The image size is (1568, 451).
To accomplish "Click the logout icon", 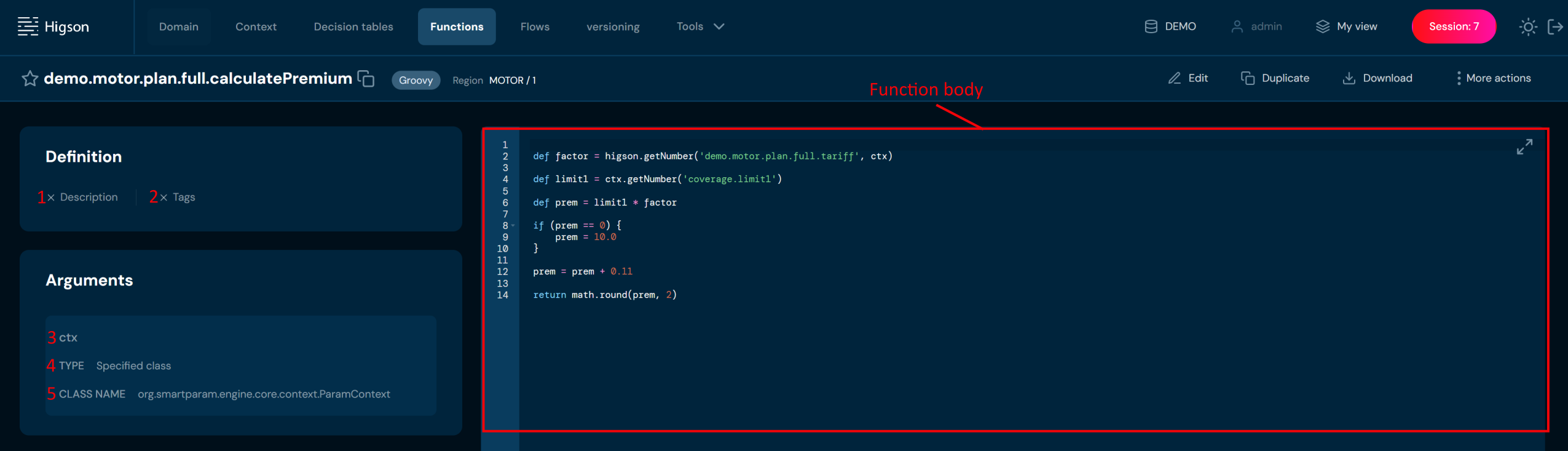I will [x=1554, y=26].
